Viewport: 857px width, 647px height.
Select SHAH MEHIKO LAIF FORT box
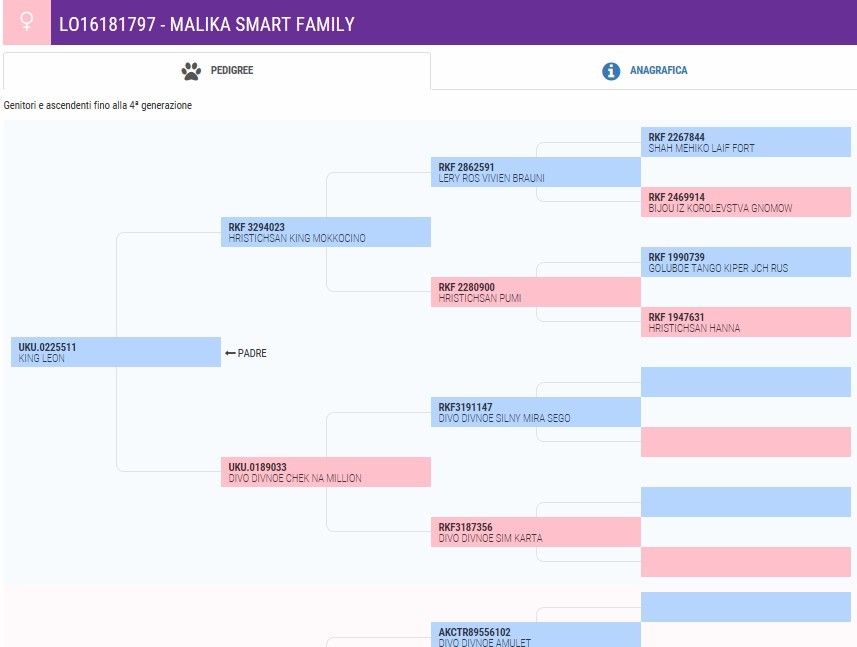pos(746,142)
